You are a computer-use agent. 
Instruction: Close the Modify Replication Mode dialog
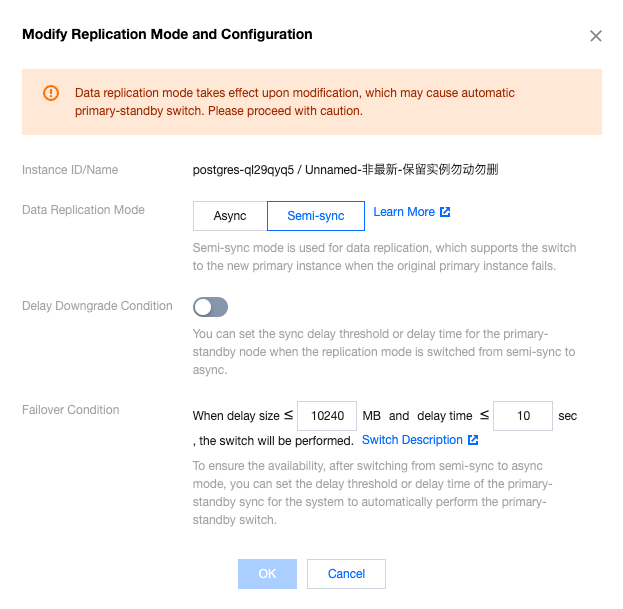(596, 36)
